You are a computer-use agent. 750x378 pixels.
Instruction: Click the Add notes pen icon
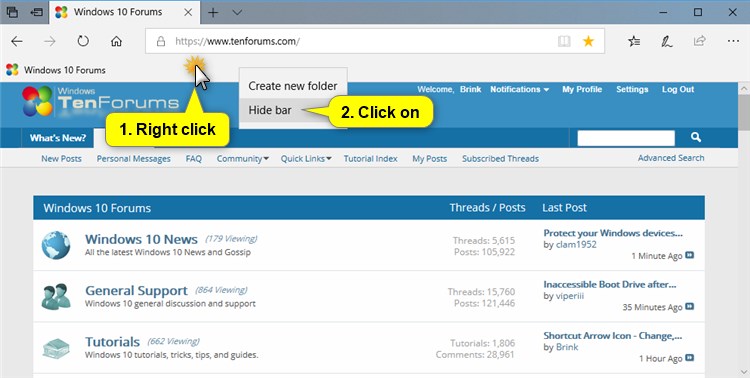coord(667,41)
